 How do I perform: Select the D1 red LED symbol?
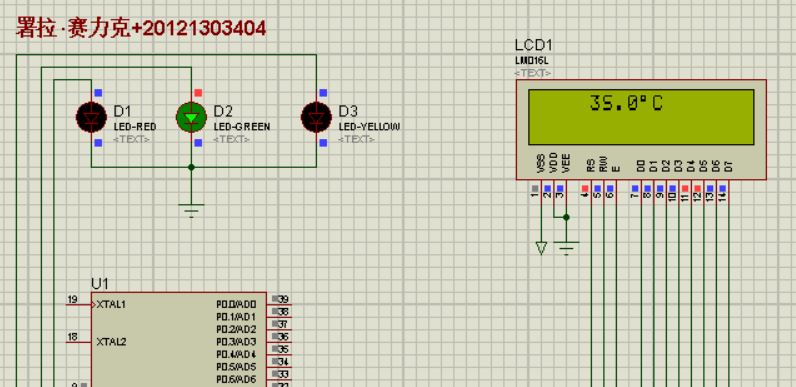91,117
